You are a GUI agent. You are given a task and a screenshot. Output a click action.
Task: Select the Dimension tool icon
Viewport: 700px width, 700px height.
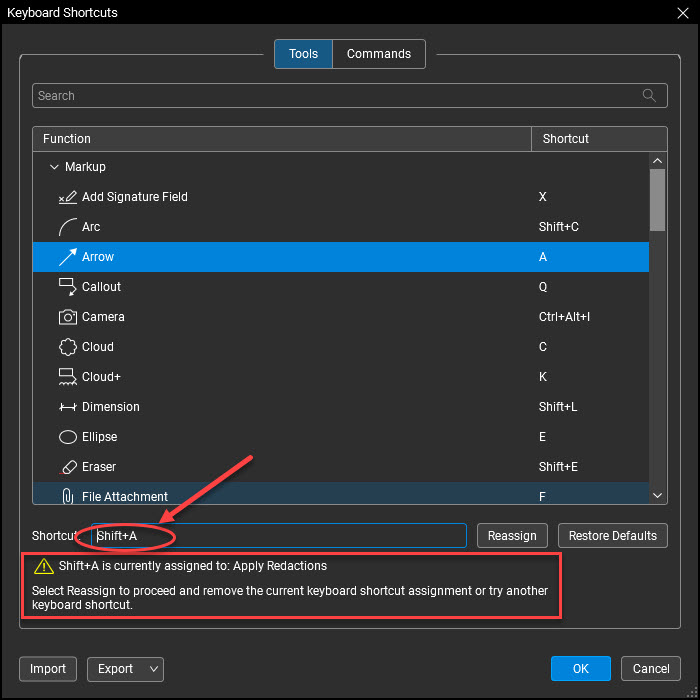[x=68, y=407]
